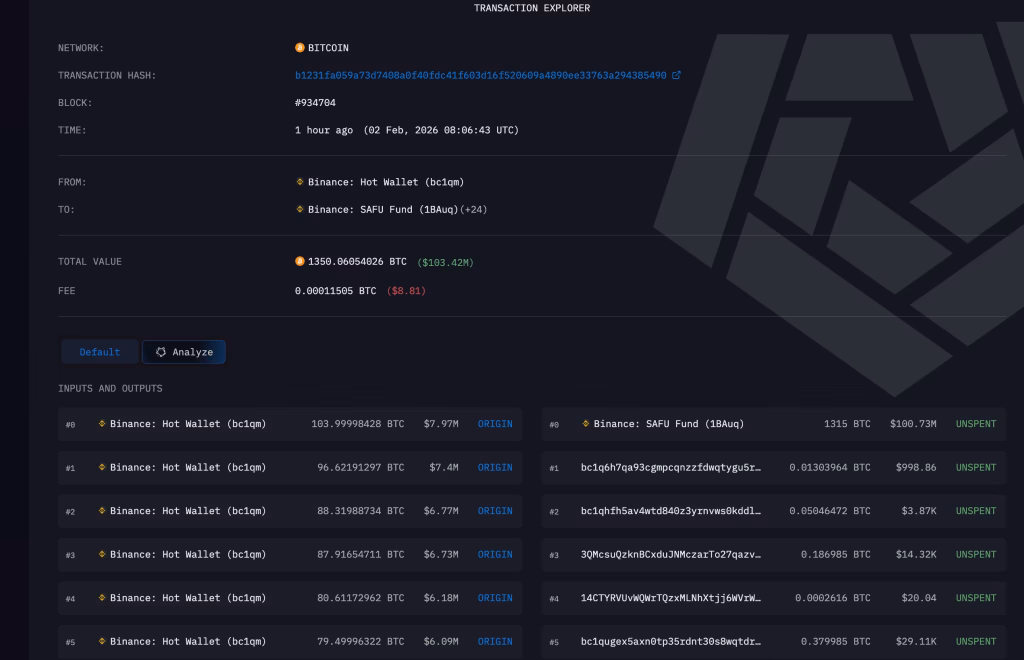
Task: Click the block number #934704
Action: point(310,101)
